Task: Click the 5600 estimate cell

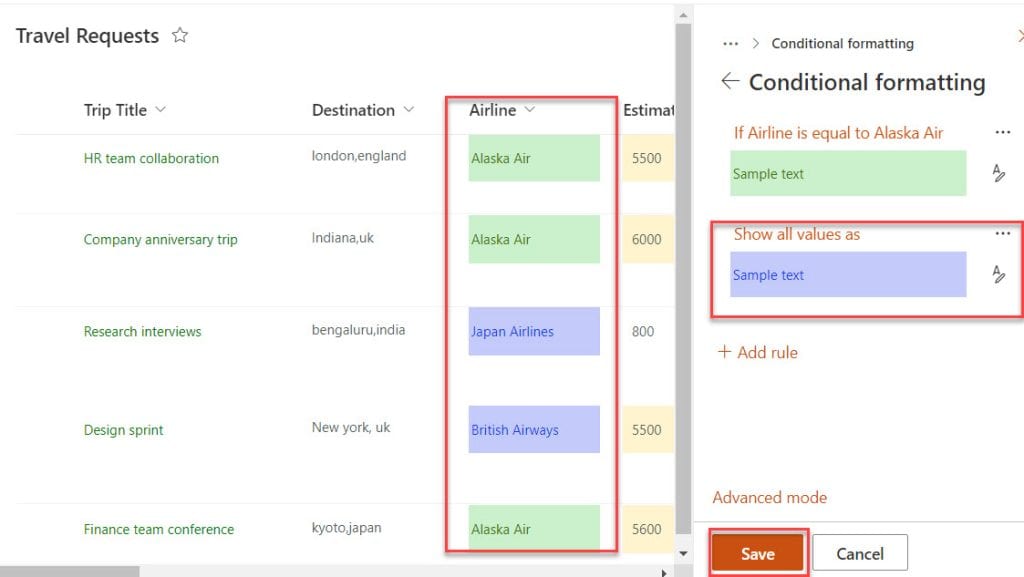Action: point(648,527)
